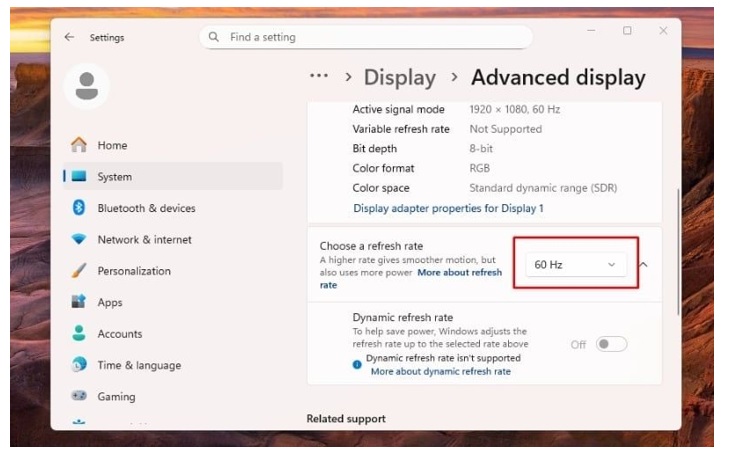This screenshot has height=461, width=734.
Task: Click the Bluetooth & devices icon
Action: [x=79, y=208]
